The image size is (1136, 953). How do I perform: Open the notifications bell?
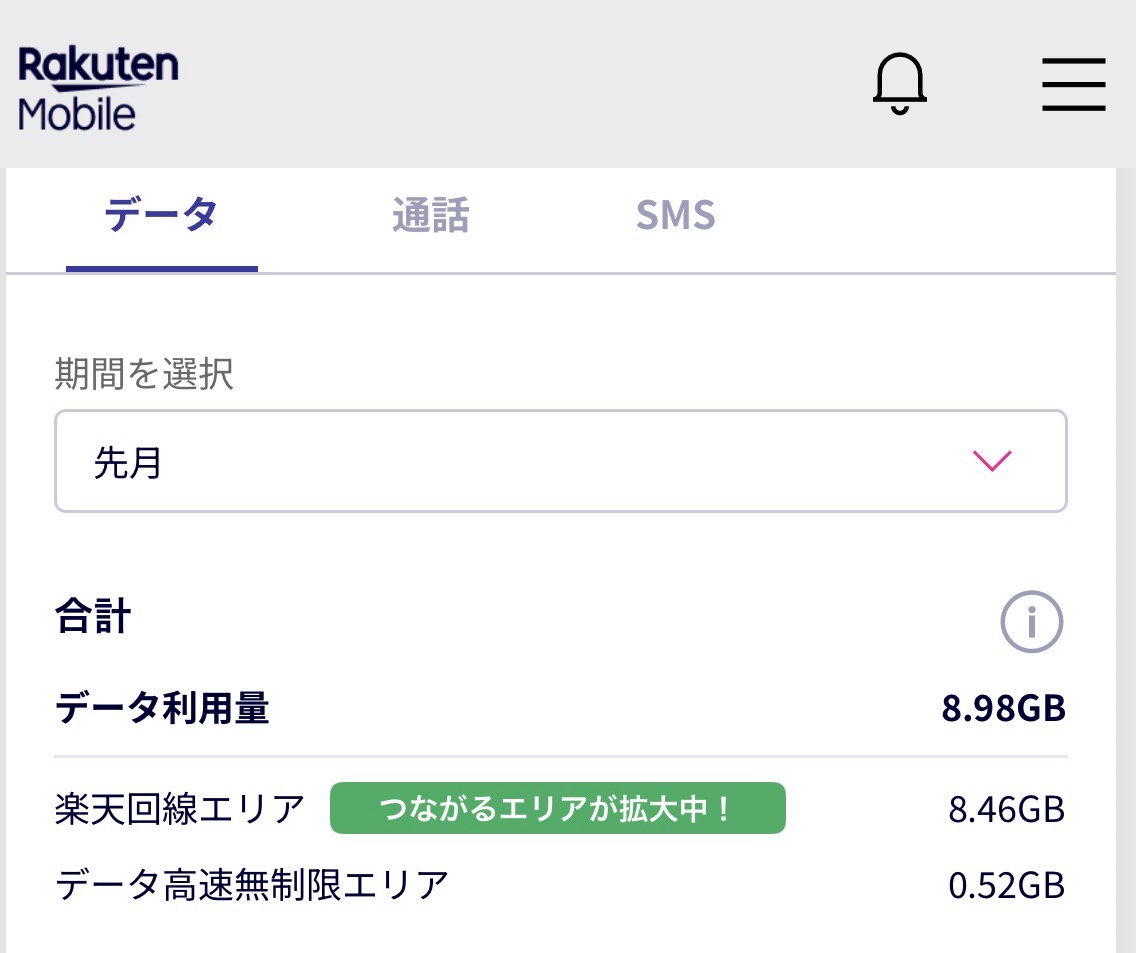pos(899,84)
